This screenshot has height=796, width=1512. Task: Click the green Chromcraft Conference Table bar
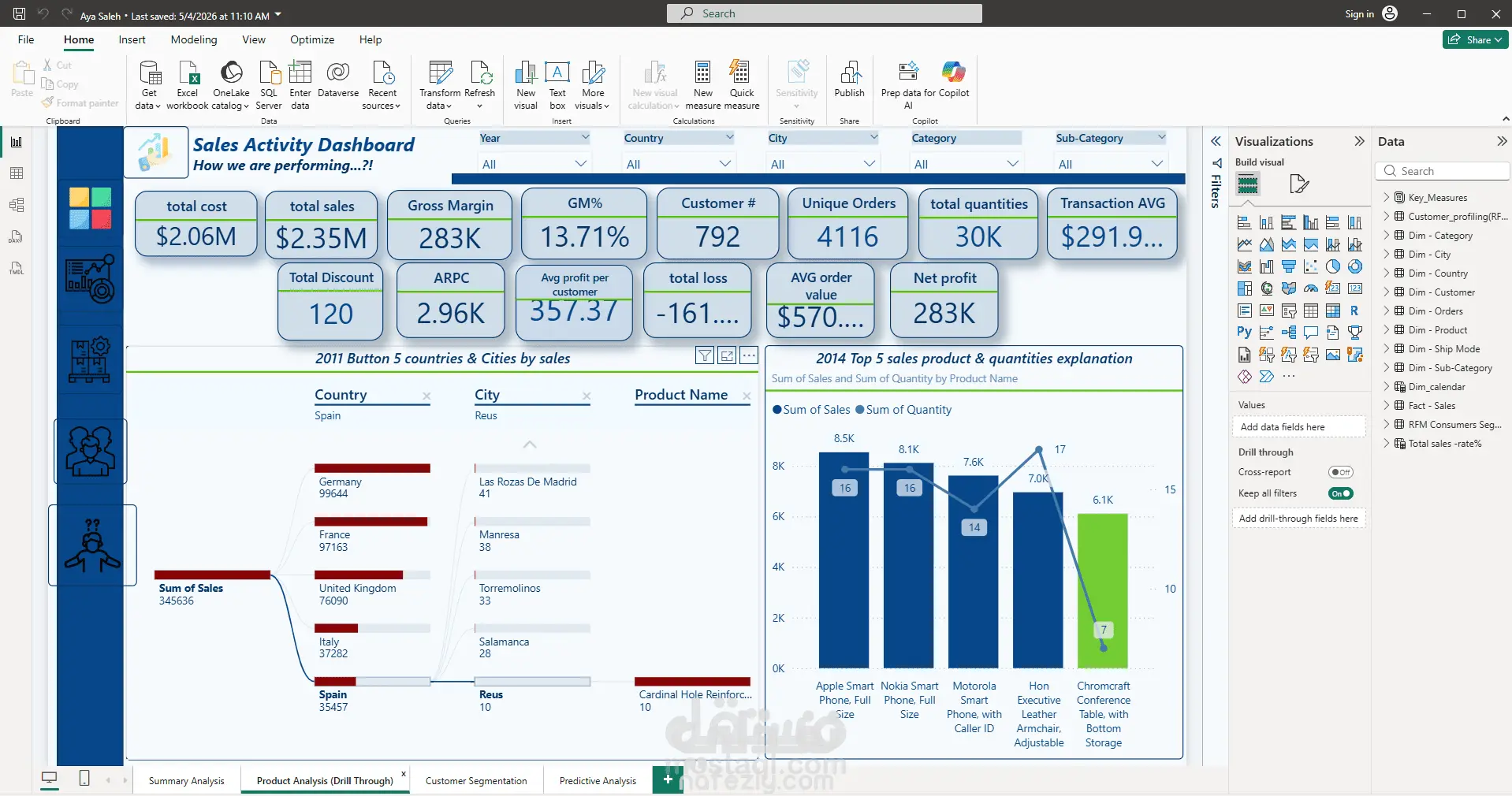[x=1103, y=591]
